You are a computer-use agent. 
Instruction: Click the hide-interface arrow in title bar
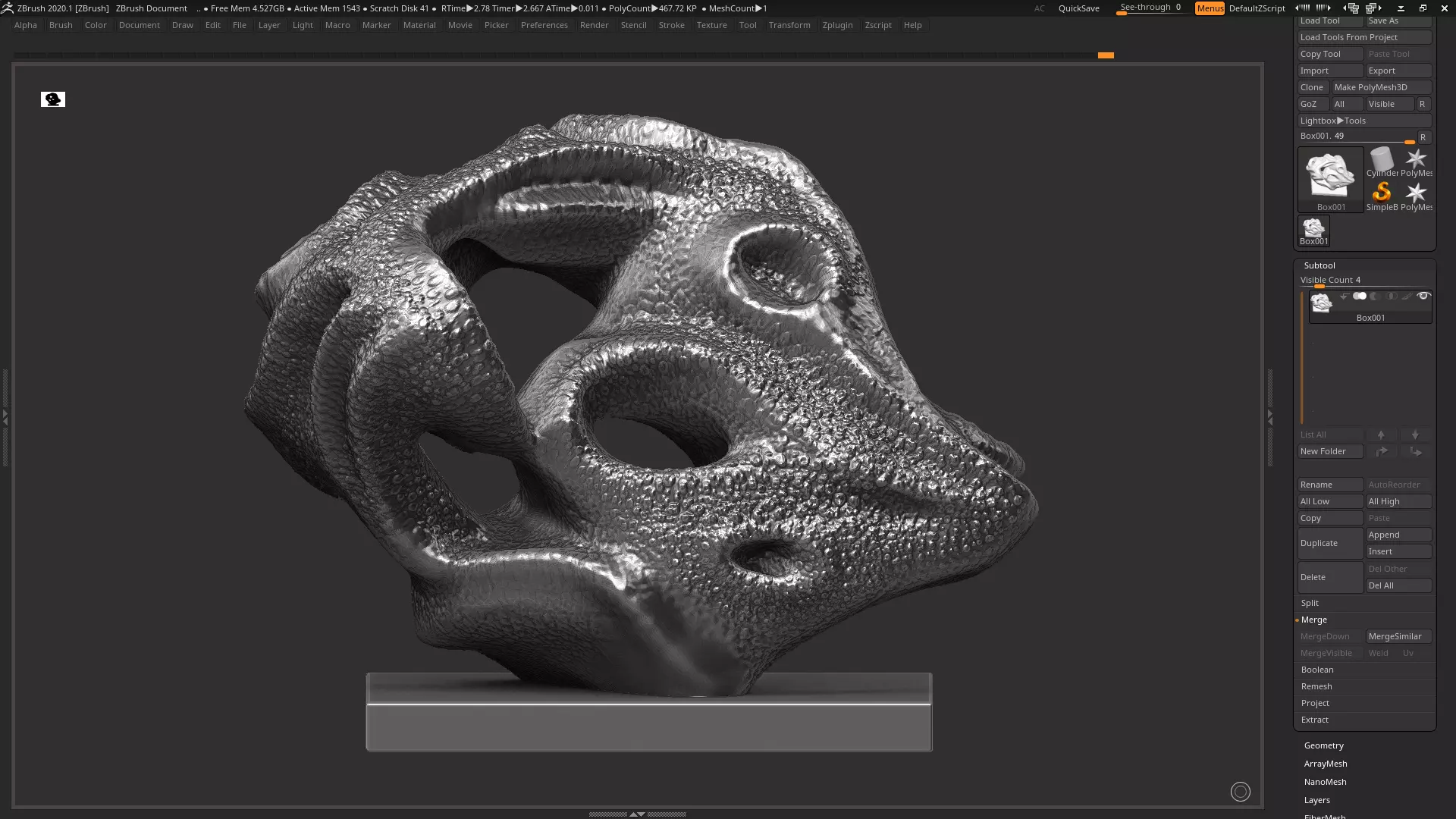[1401, 8]
